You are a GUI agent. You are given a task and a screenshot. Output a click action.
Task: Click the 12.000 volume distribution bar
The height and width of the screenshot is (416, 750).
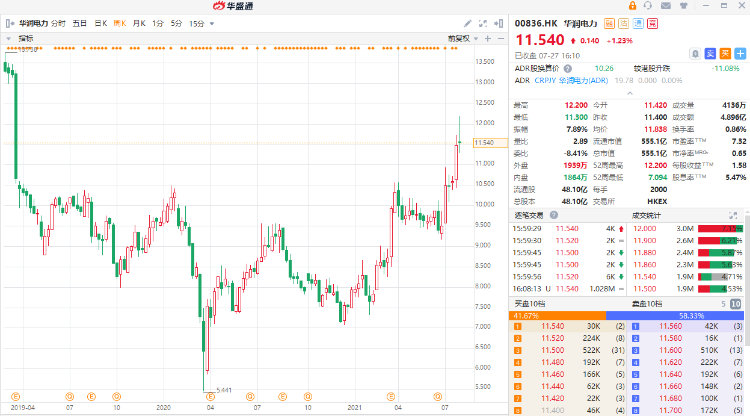click(x=720, y=229)
